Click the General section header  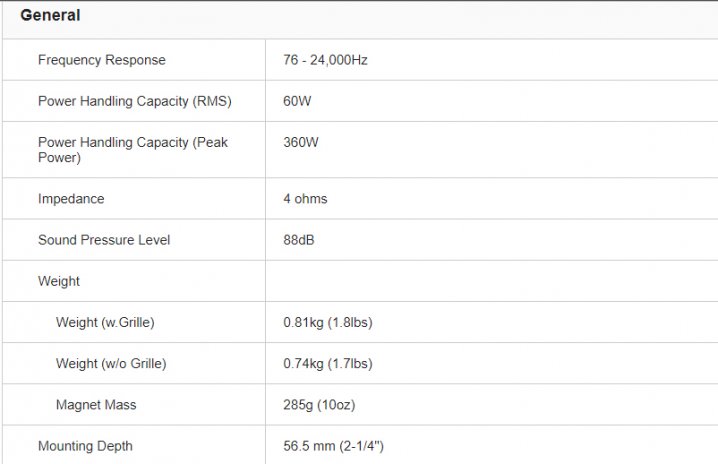pyautogui.click(x=50, y=16)
